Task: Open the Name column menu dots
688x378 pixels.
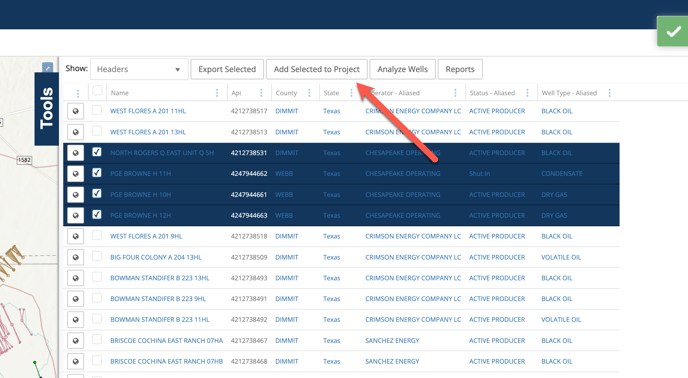Action: 217,93
